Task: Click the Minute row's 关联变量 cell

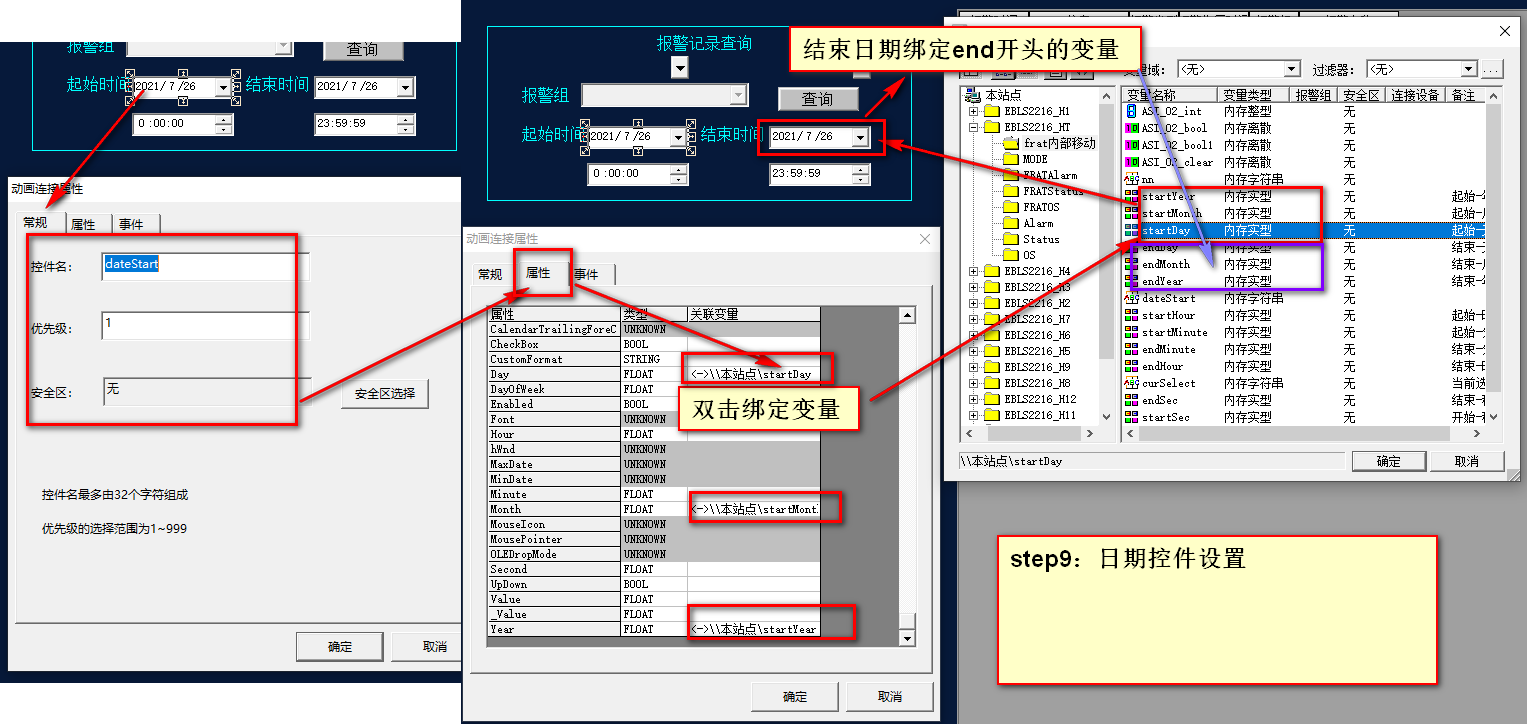Action: (x=753, y=494)
